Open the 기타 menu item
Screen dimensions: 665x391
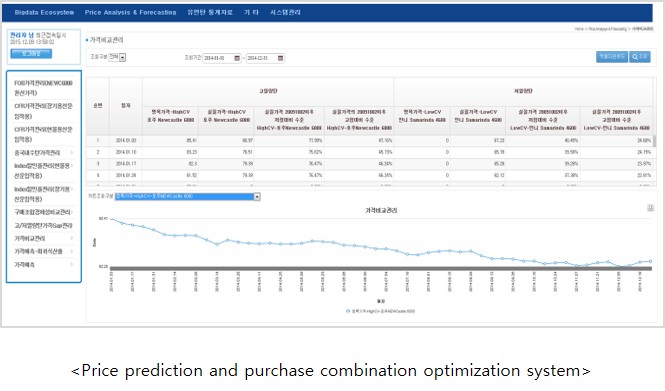(x=251, y=13)
